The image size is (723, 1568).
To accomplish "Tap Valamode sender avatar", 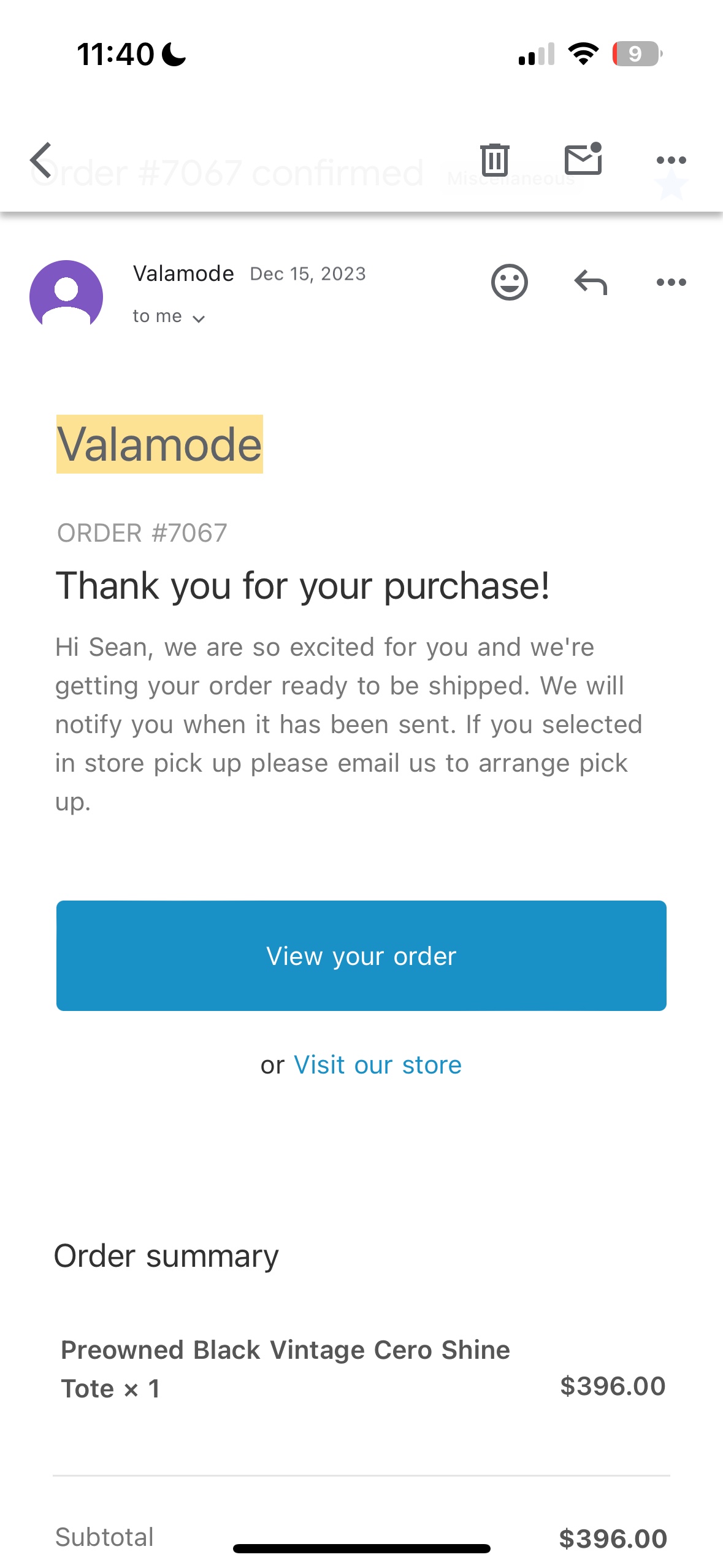I will click(x=66, y=296).
